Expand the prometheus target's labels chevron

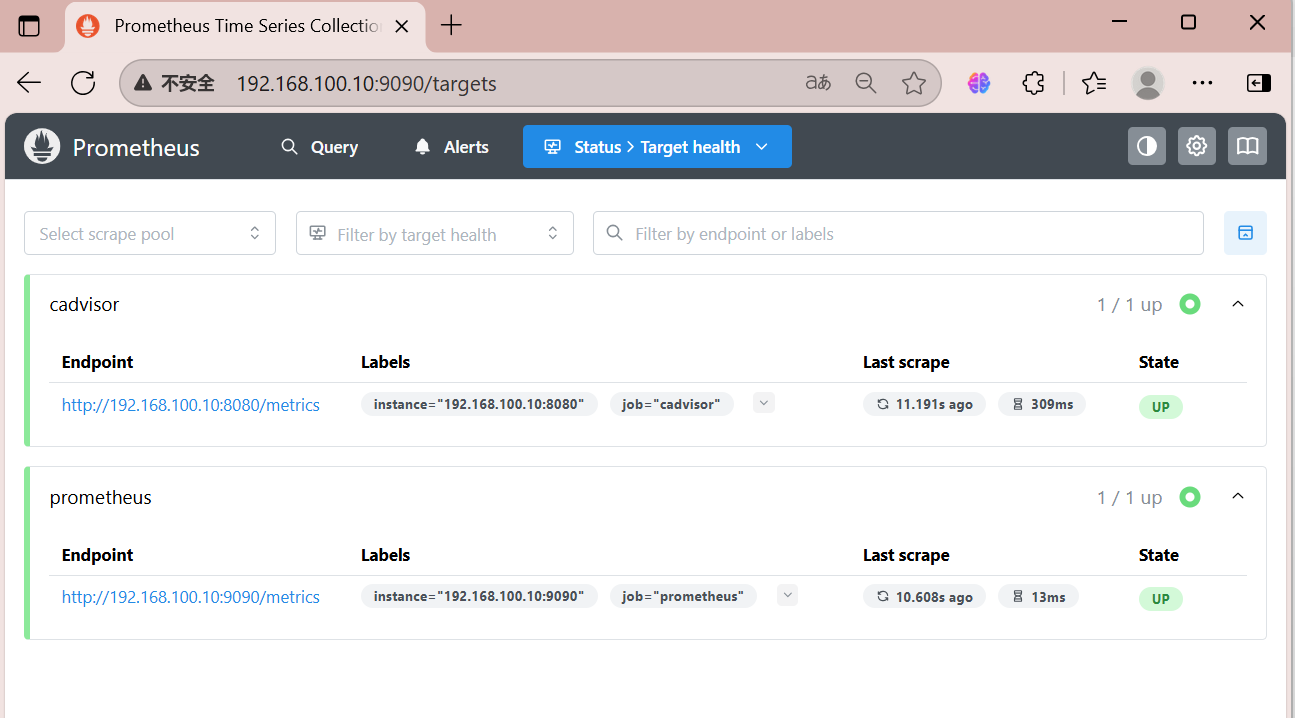(x=788, y=595)
